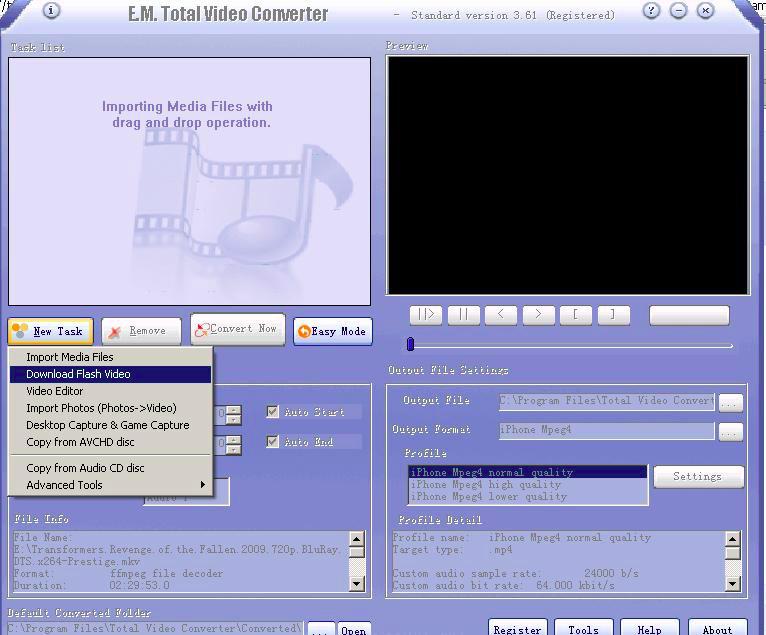The height and width of the screenshot is (635, 766).
Task: Toggle the Auto End checkbox
Action: (x=272, y=442)
